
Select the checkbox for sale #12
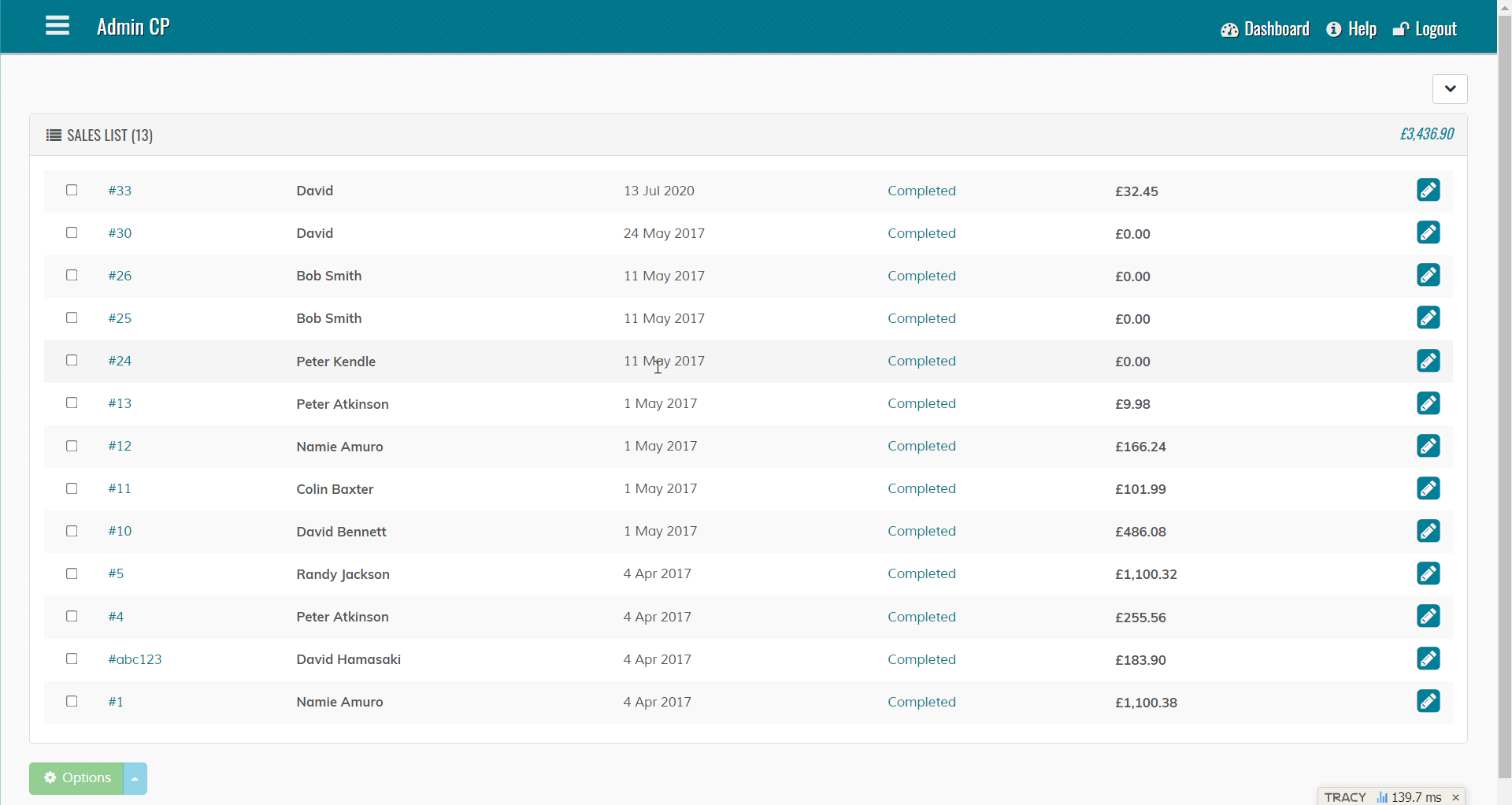coord(72,446)
